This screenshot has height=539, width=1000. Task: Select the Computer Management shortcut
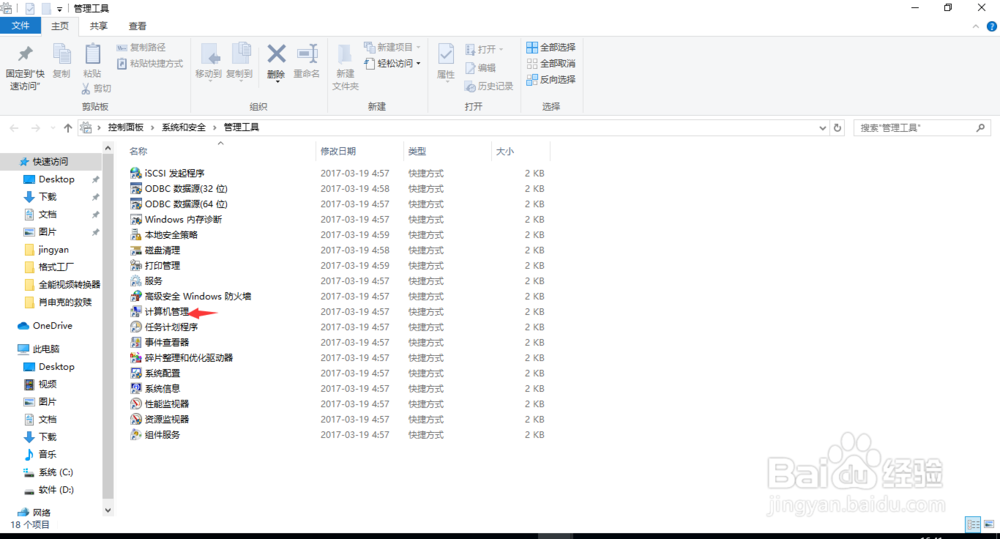tap(159, 311)
